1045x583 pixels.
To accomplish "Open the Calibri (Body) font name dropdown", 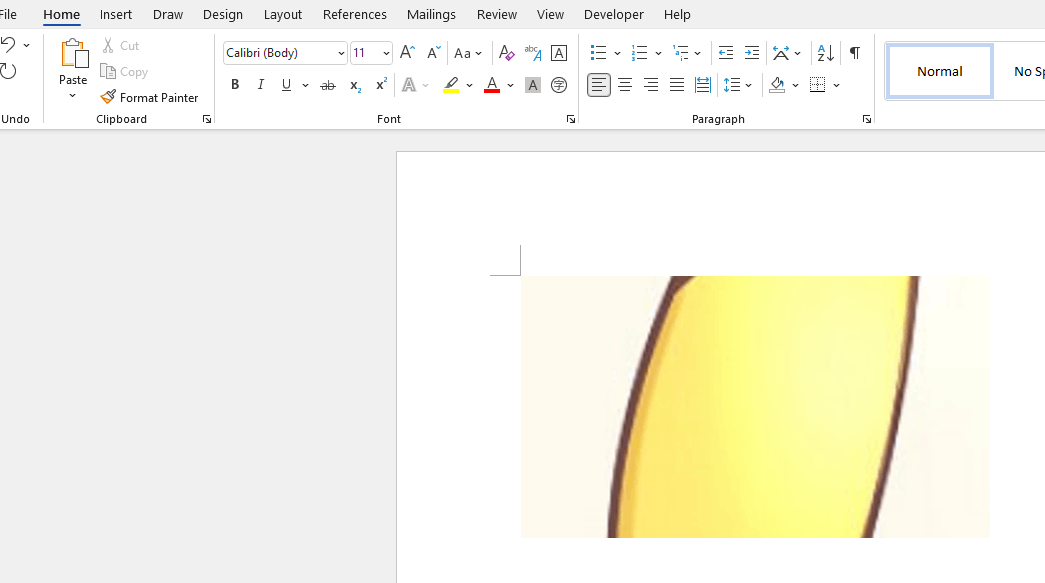I will pyautogui.click(x=341, y=54).
